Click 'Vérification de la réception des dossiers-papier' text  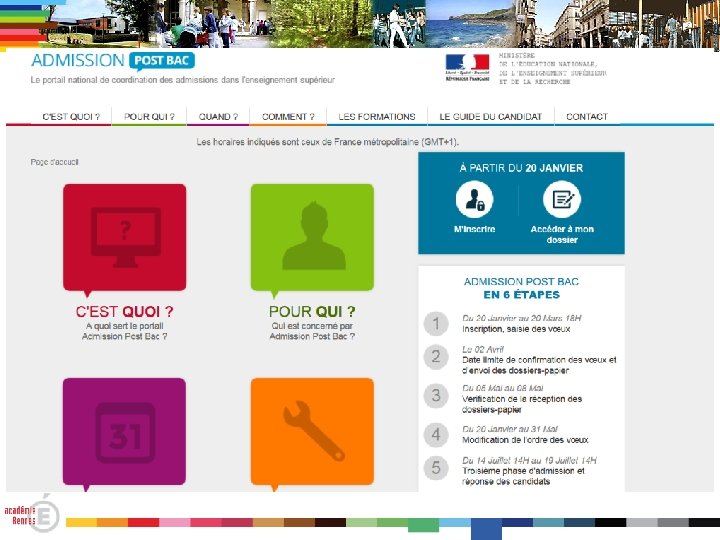point(522,404)
